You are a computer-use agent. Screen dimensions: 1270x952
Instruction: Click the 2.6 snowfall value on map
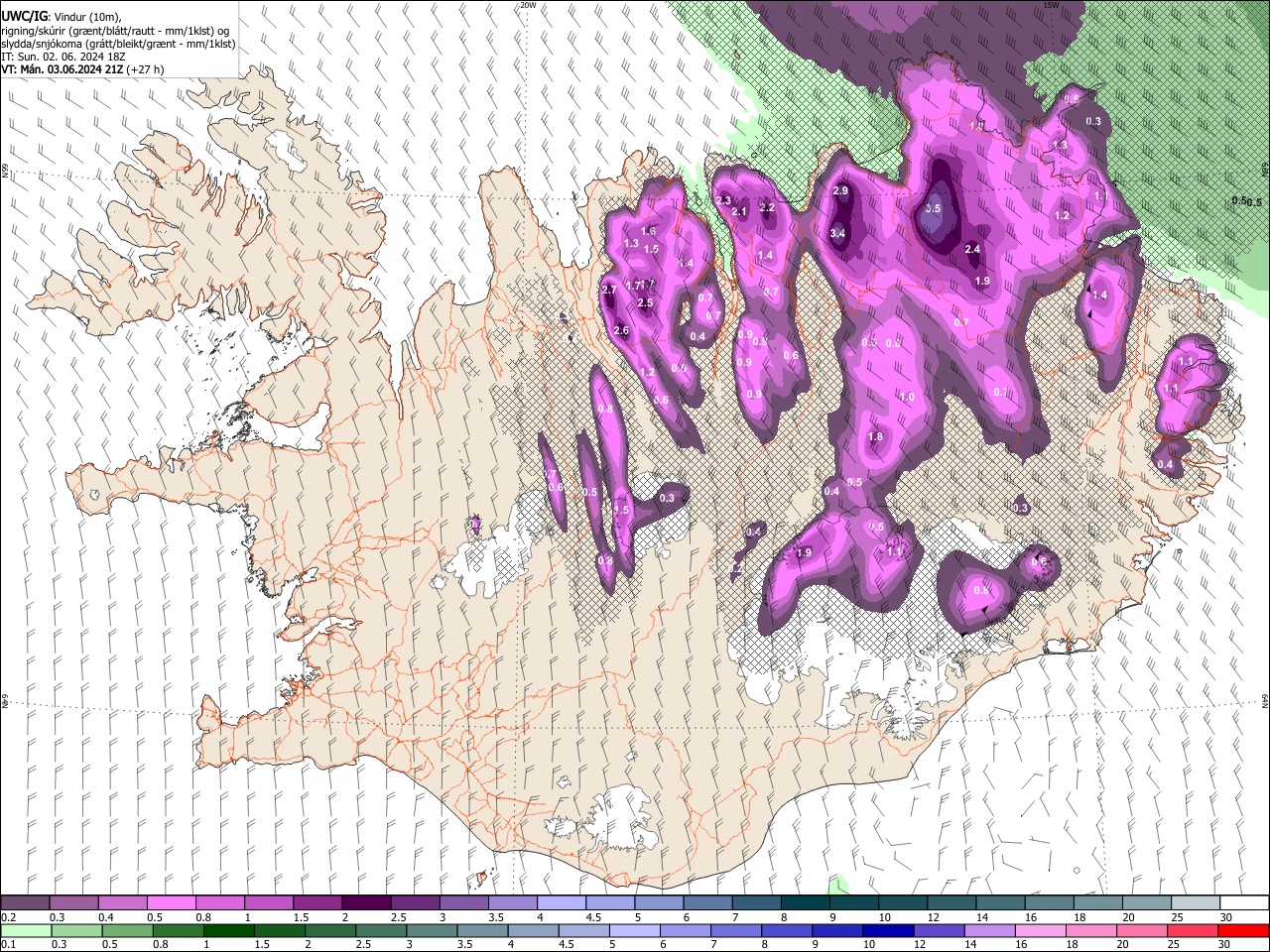pyautogui.click(x=621, y=330)
